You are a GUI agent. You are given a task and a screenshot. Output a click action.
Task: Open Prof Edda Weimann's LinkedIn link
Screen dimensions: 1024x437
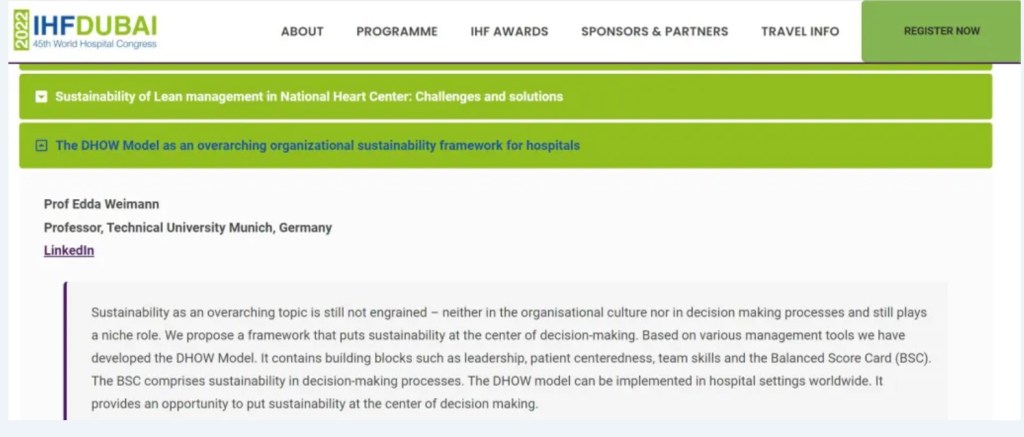click(69, 251)
